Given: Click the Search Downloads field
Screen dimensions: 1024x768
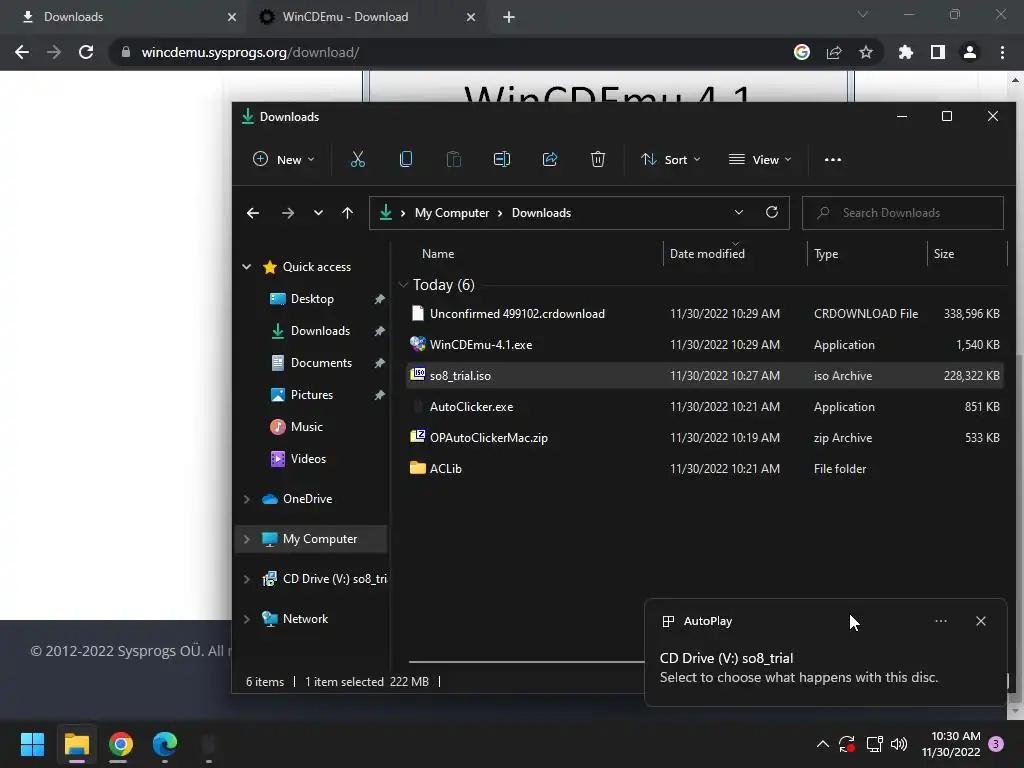Looking at the screenshot, I should click(903, 213).
